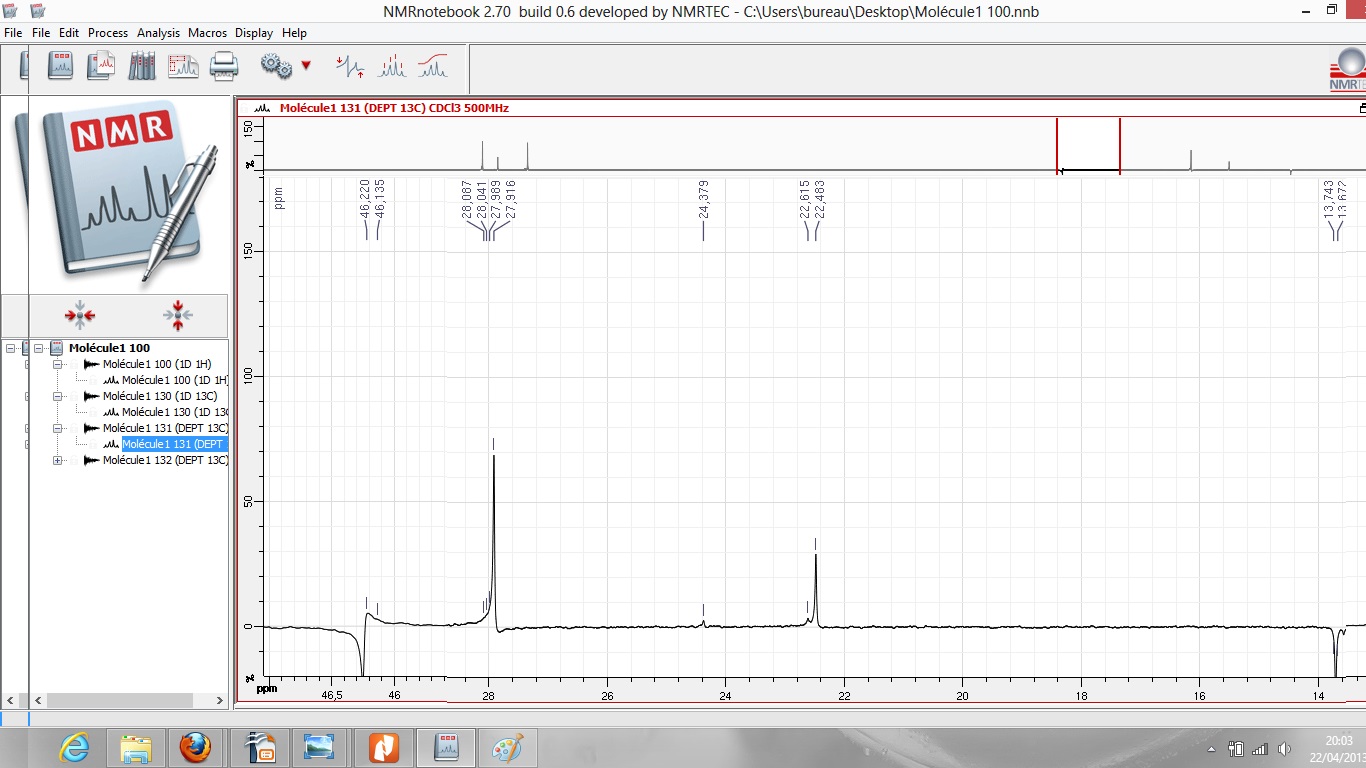Click the red zoom region in overview spectrum
Image resolution: width=1366 pixels, height=768 pixels.
[1089, 145]
